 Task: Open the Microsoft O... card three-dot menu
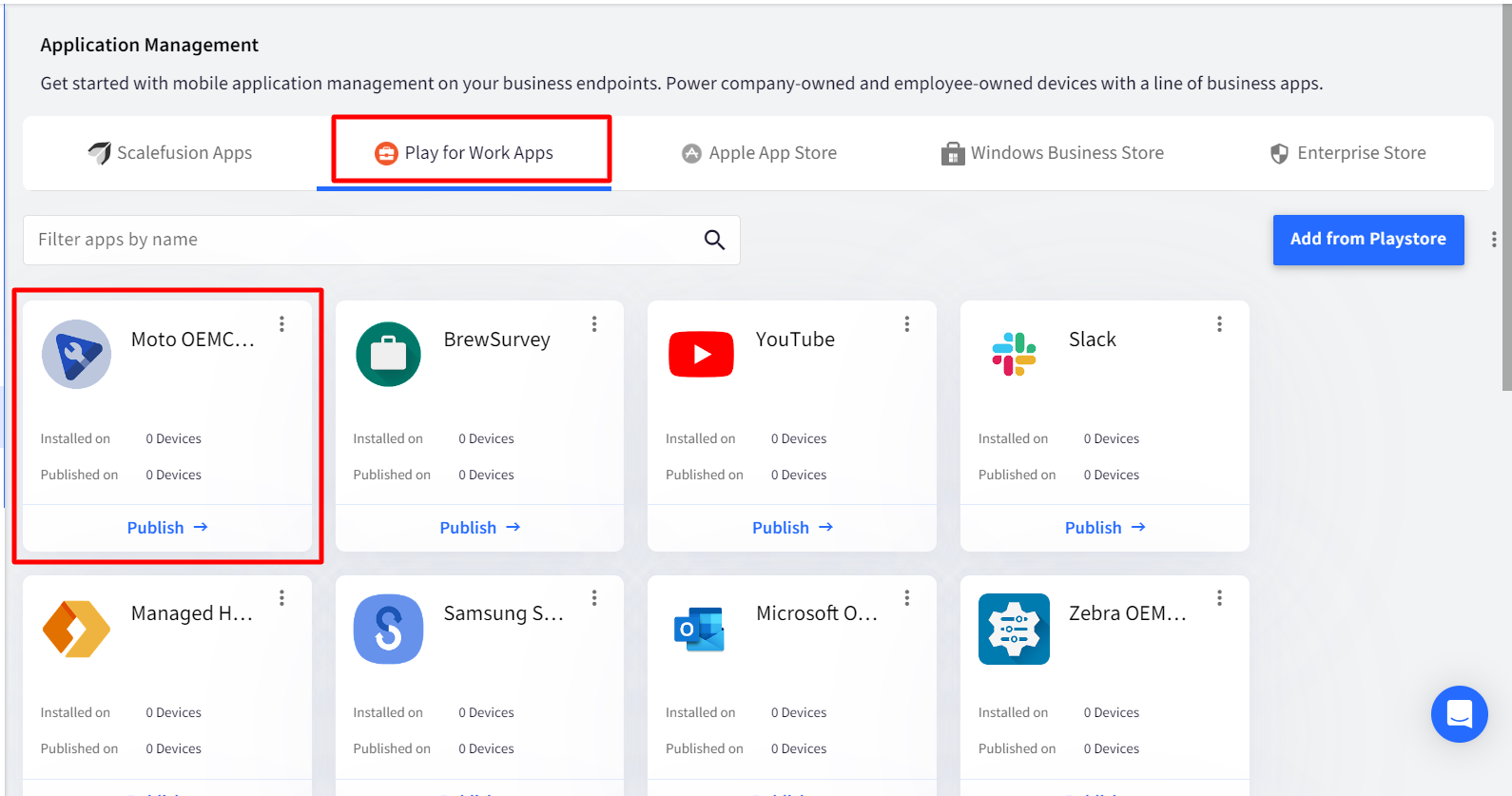(907, 598)
